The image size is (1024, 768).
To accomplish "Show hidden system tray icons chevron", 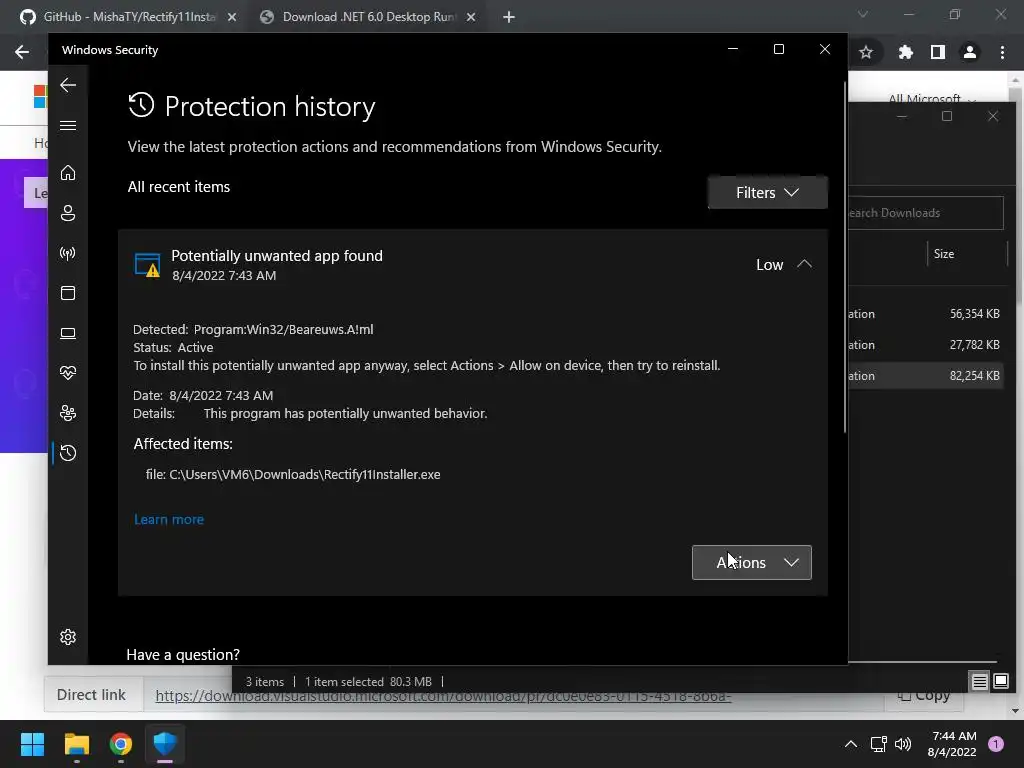I will [x=851, y=744].
